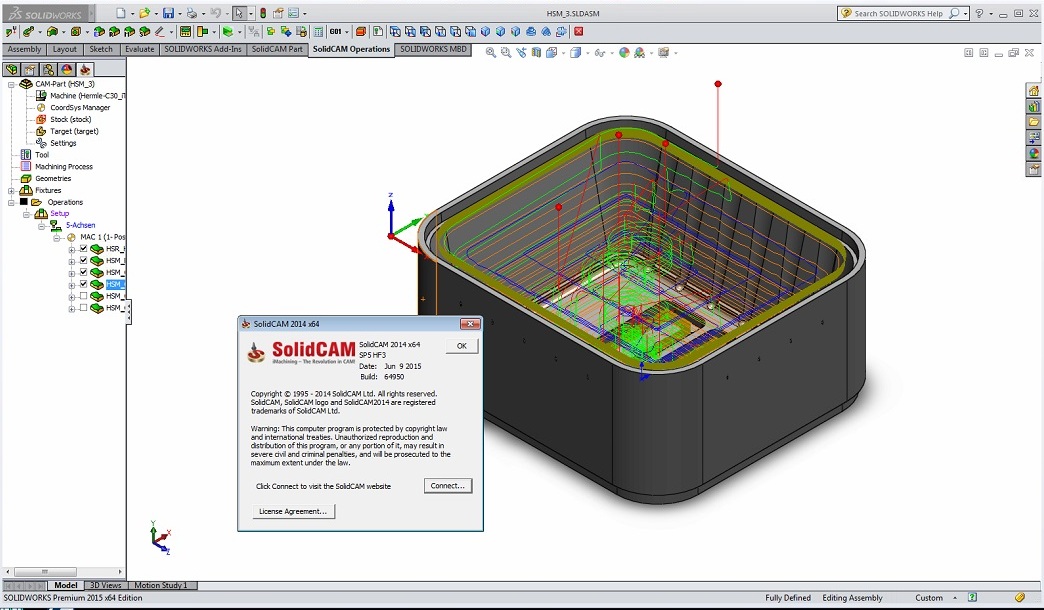Click the Custom unit system status bar entry

pyautogui.click(x=929, y=598)
